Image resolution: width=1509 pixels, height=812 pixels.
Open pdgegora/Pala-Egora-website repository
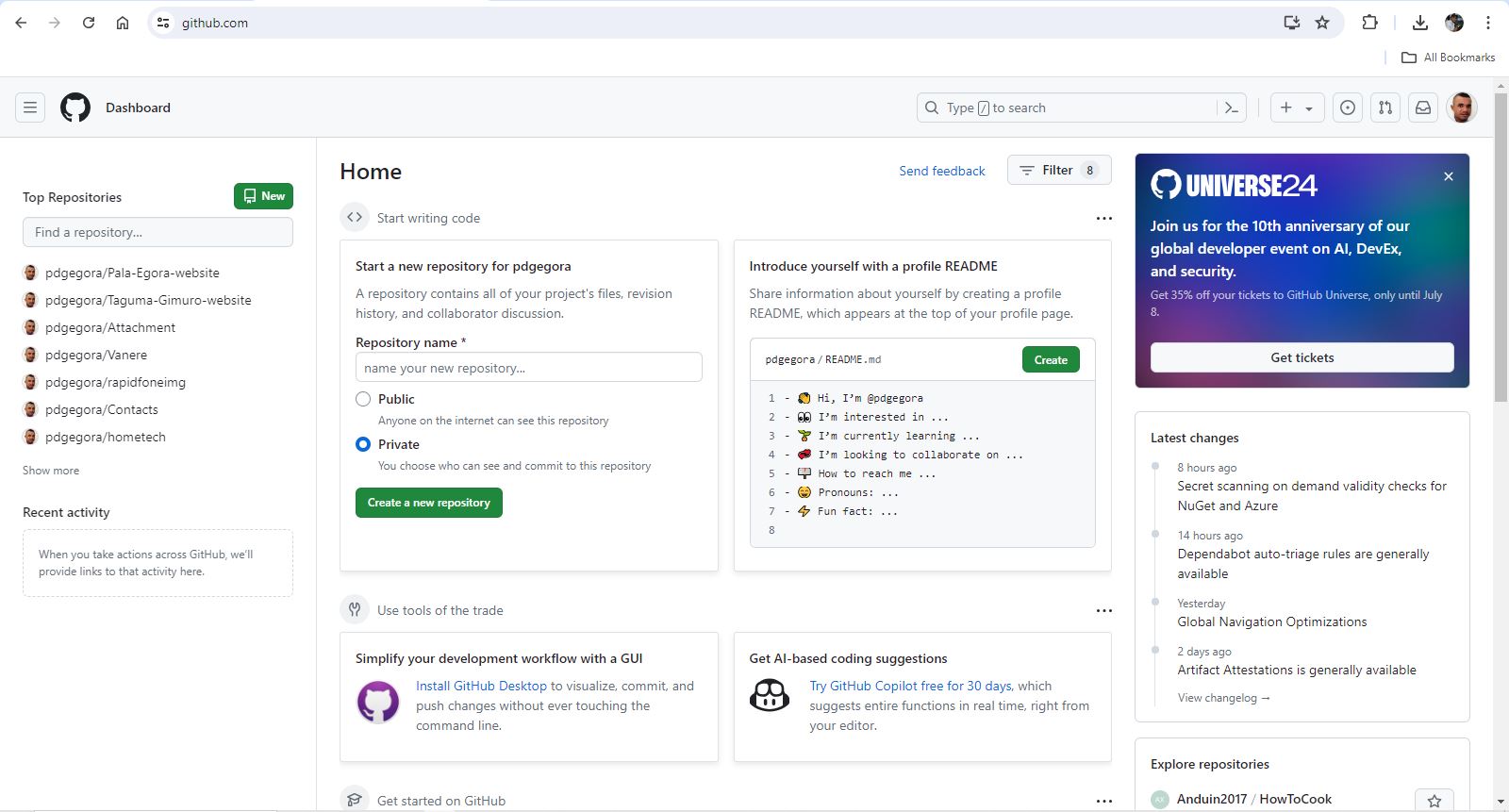pyautogui.click(x=132, y=273)
